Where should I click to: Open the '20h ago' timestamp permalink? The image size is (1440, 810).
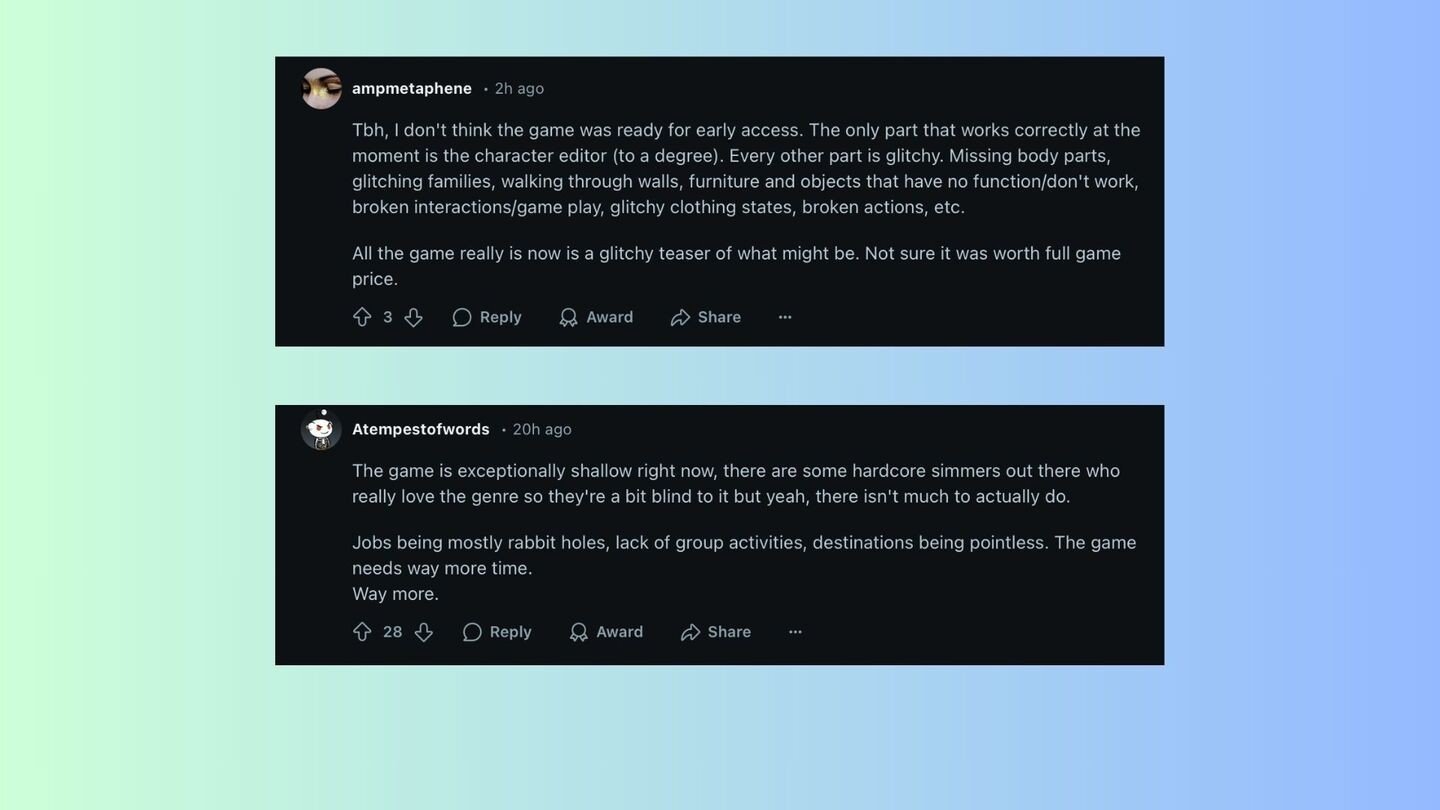(x=542, y=429)
